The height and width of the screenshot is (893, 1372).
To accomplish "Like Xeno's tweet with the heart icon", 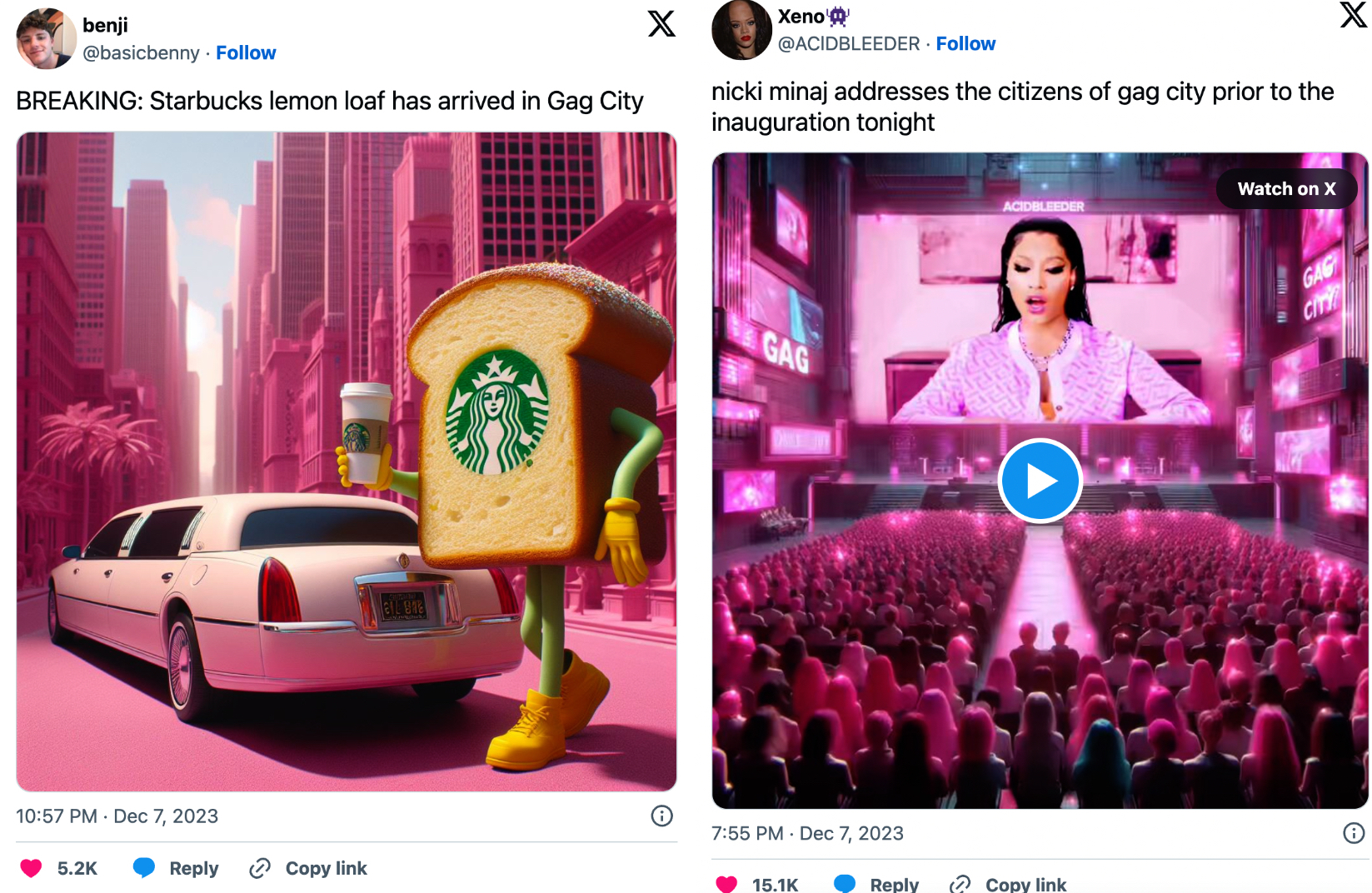I will tap(726, 884).
